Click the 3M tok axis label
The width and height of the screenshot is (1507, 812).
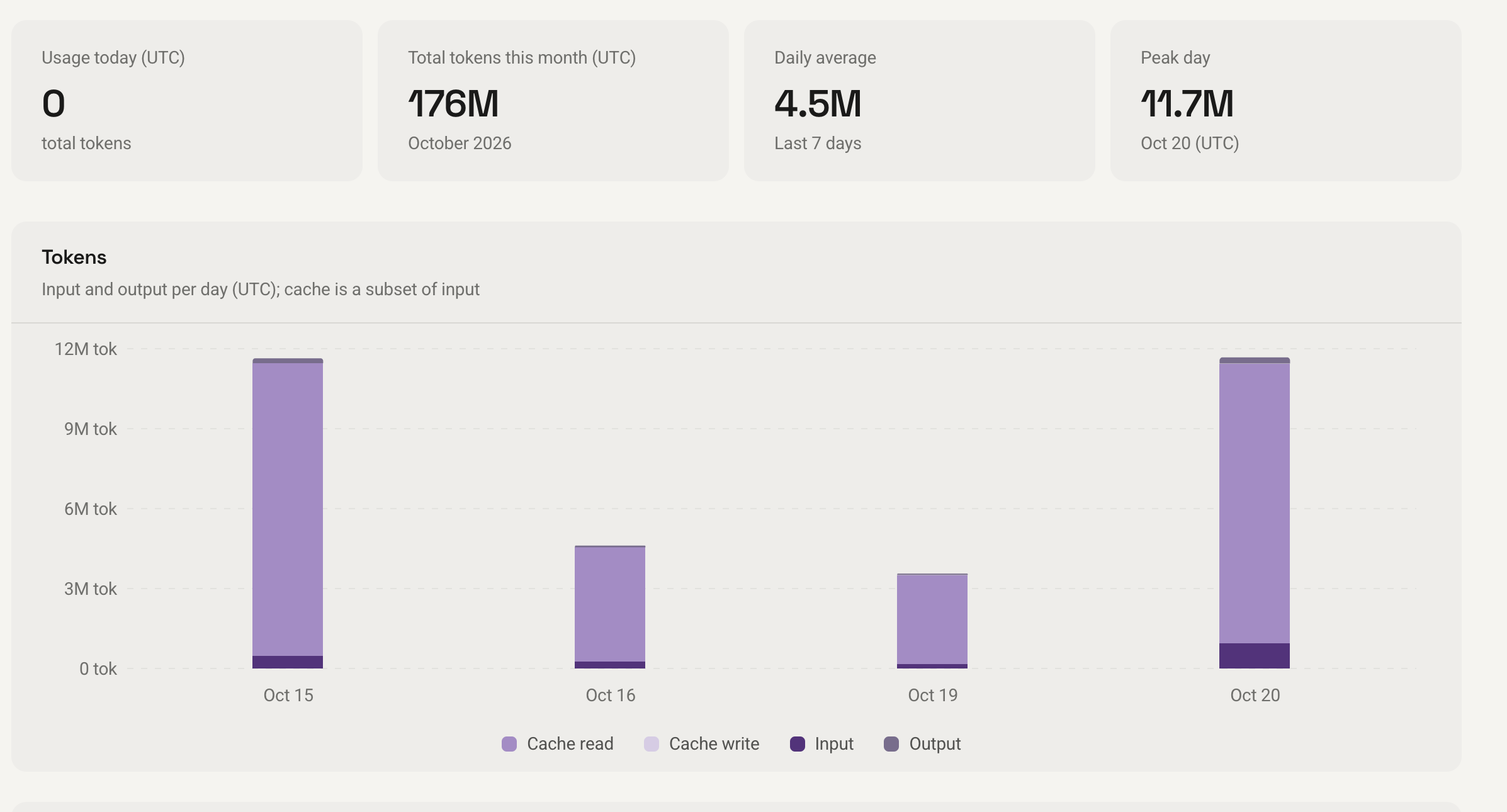91,589
